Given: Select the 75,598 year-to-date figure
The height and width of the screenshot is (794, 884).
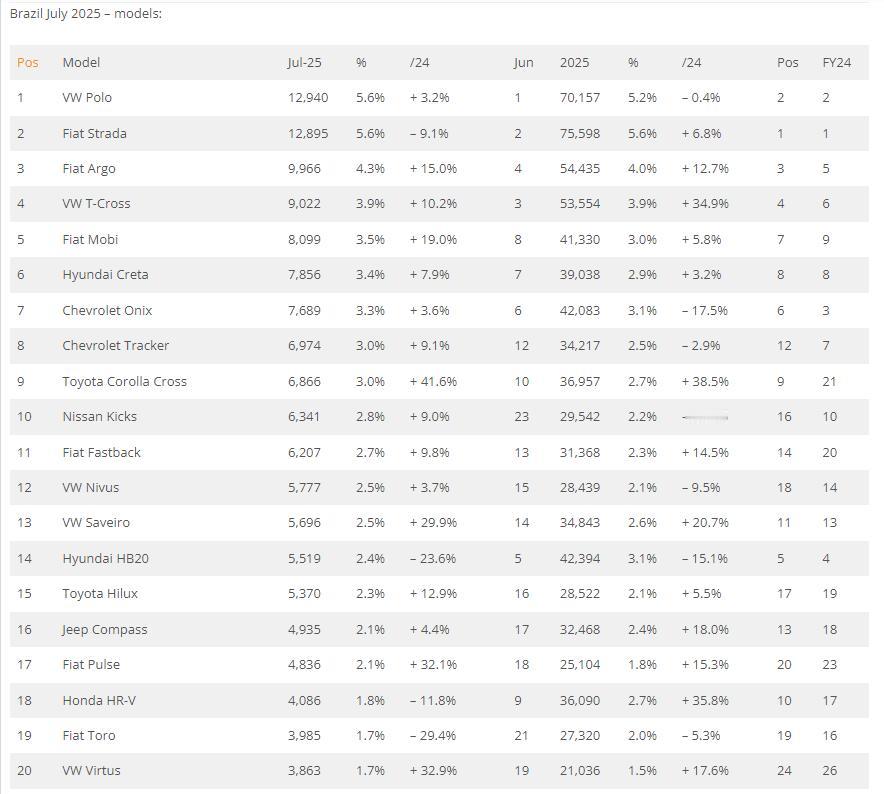Looking at the screenshot, I should [580, 134].
